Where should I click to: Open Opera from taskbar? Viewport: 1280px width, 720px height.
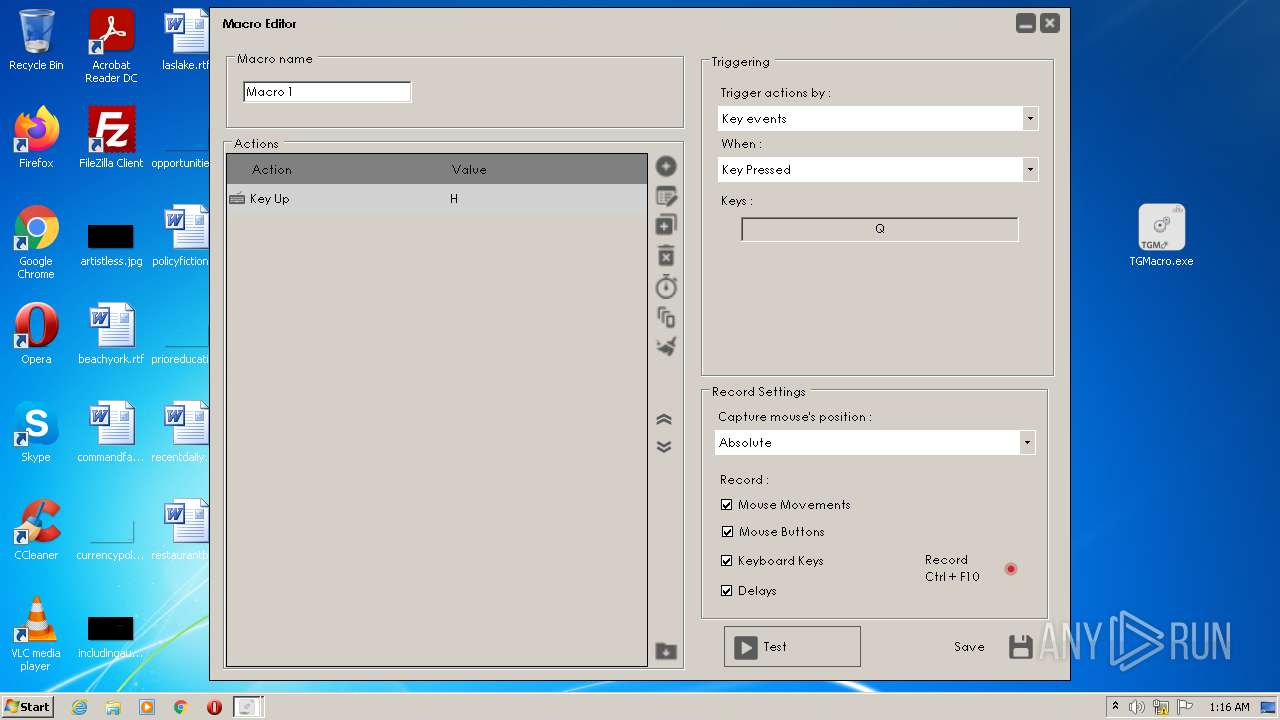(214, 707)
